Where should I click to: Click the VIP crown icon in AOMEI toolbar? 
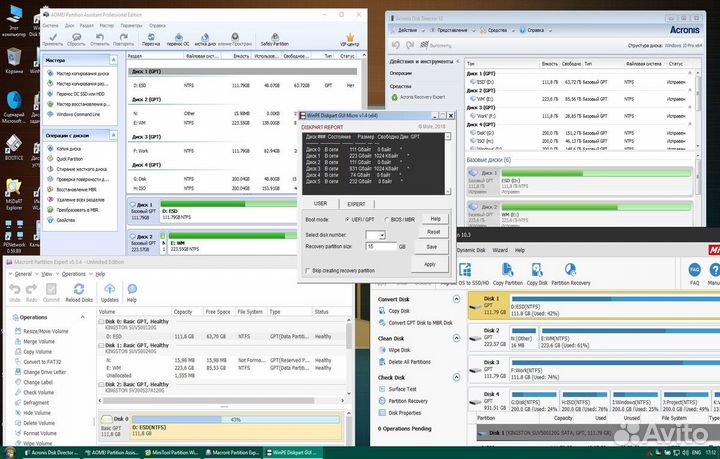(x=350, y=37)
